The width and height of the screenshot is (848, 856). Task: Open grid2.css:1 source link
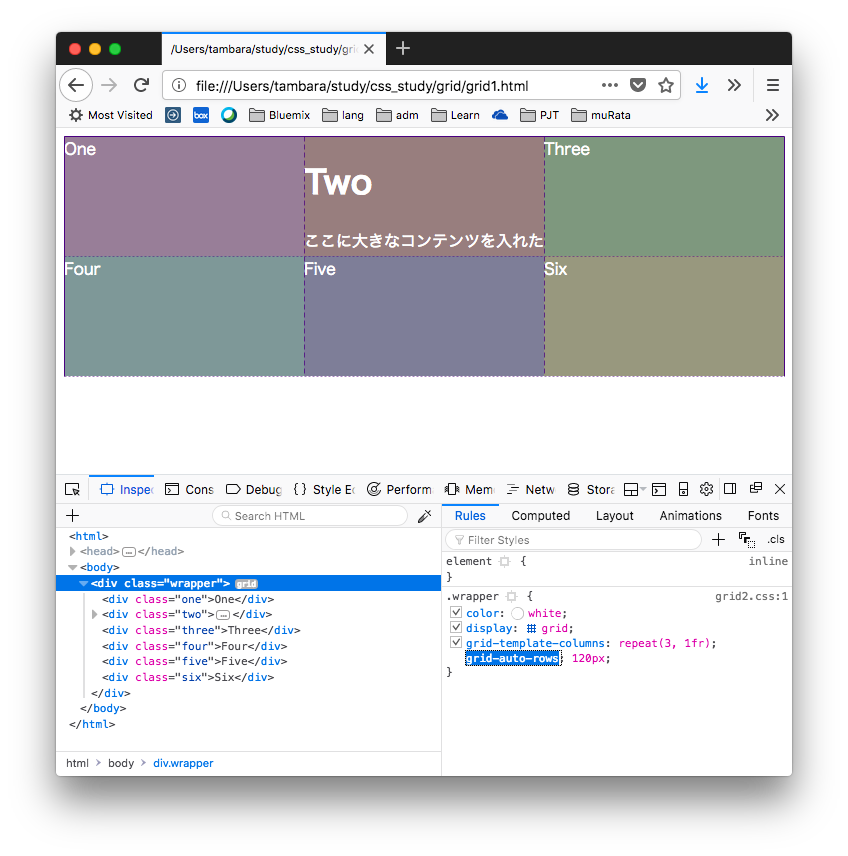(751, 596)
